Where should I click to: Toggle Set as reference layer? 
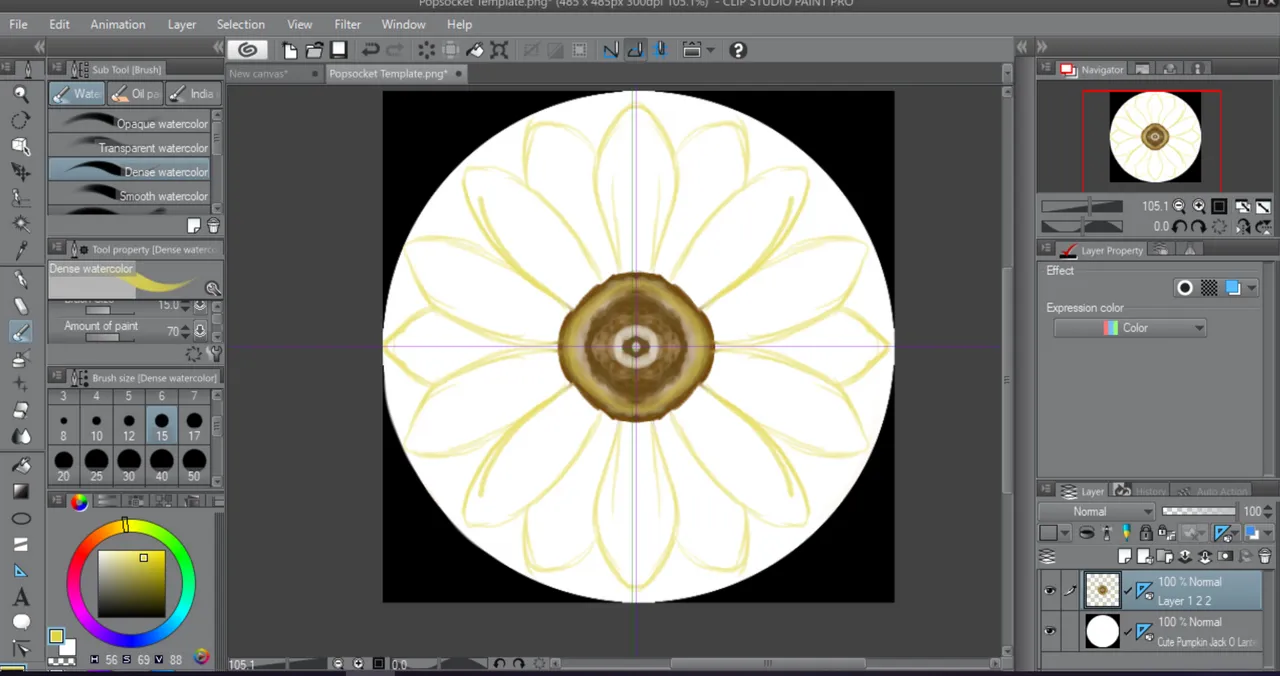1107,534
